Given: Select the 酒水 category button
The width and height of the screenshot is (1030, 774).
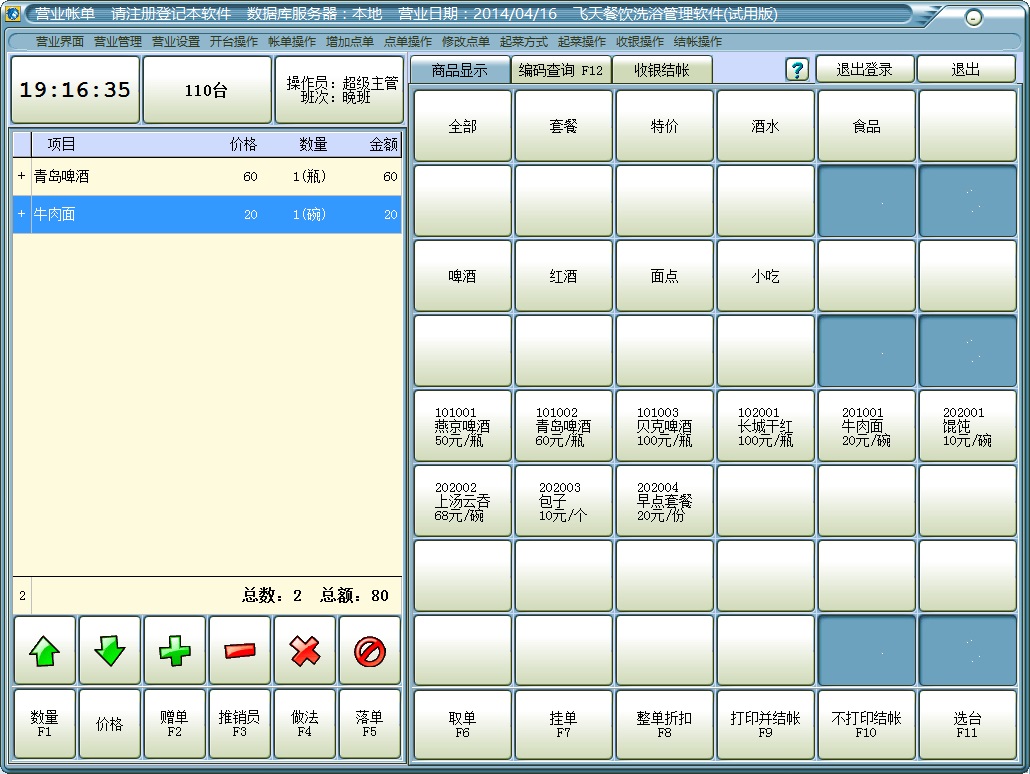Looking at the screenshot, I should (765, 126).
